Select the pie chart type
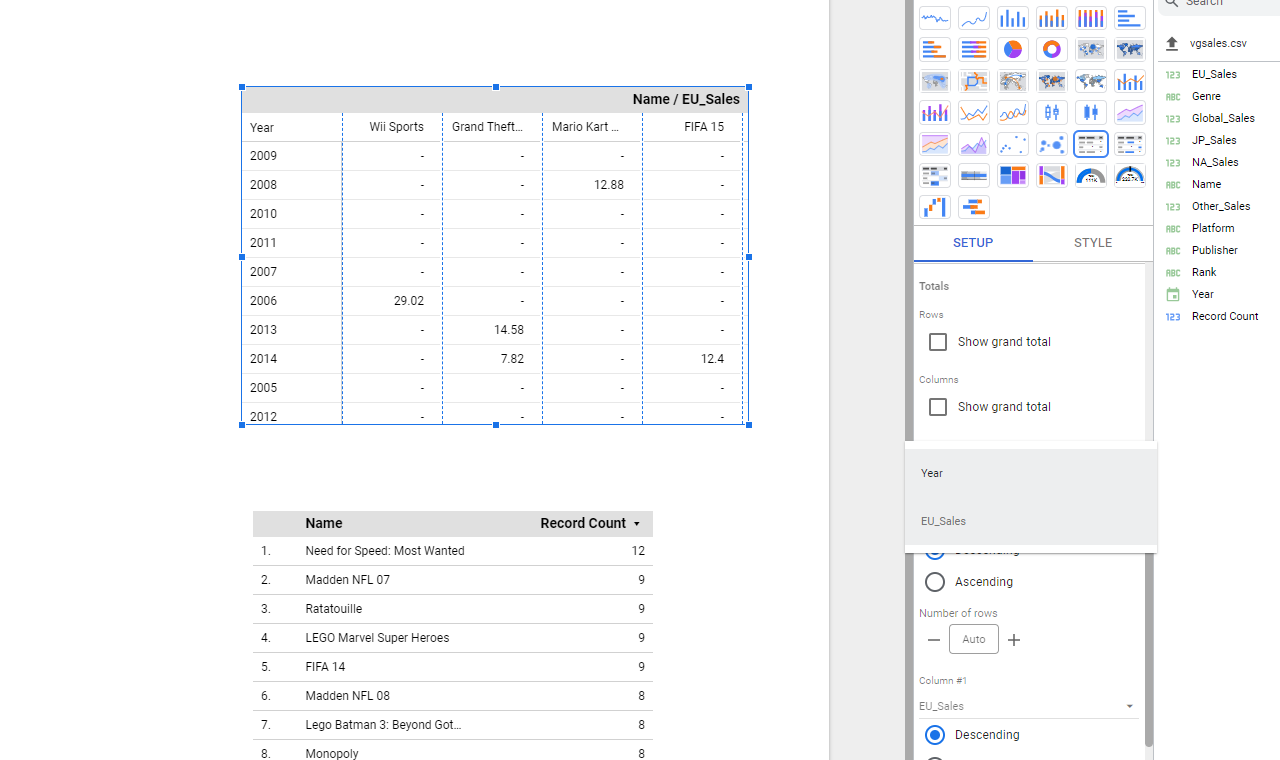Image resolution: width=1280 pixels, height=760 pixels. 1012,50
